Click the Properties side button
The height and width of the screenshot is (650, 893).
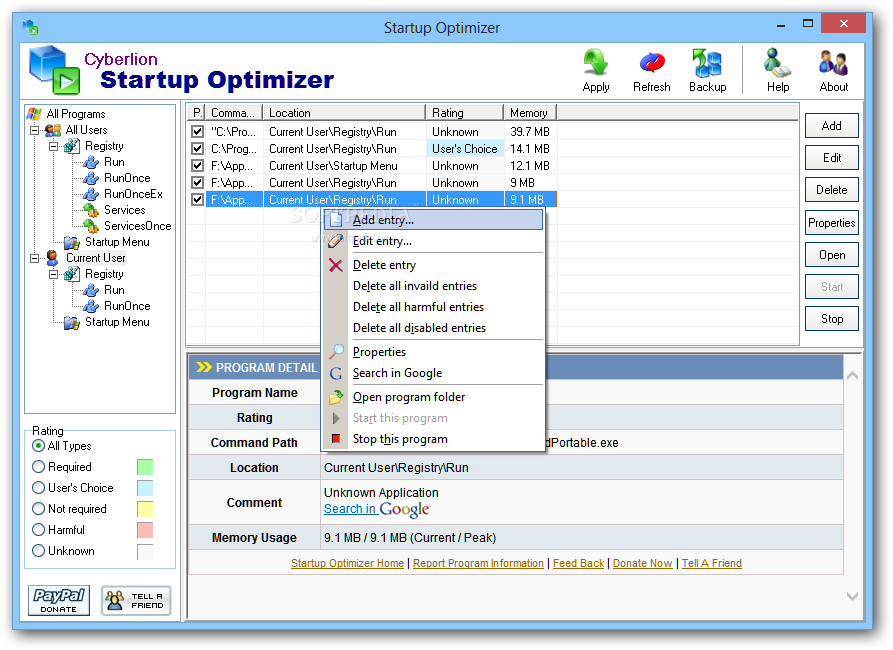[x=831, y=223]
